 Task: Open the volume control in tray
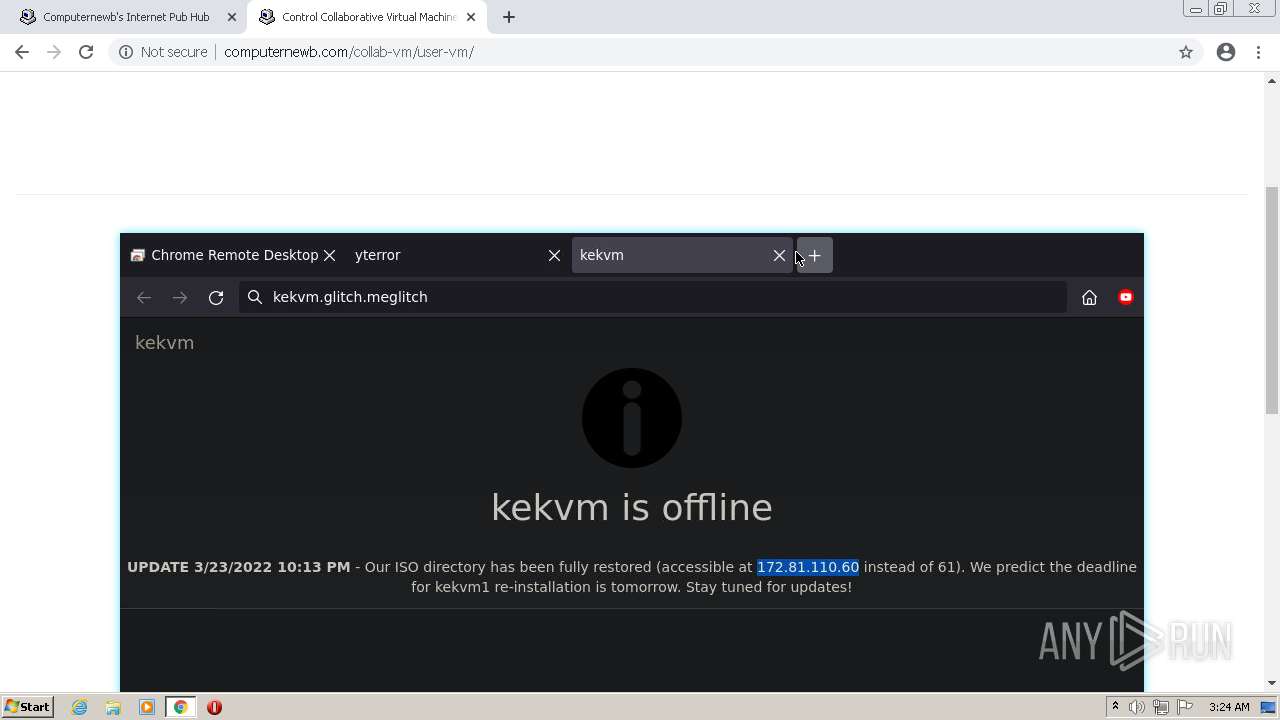tap(1137, 707)
